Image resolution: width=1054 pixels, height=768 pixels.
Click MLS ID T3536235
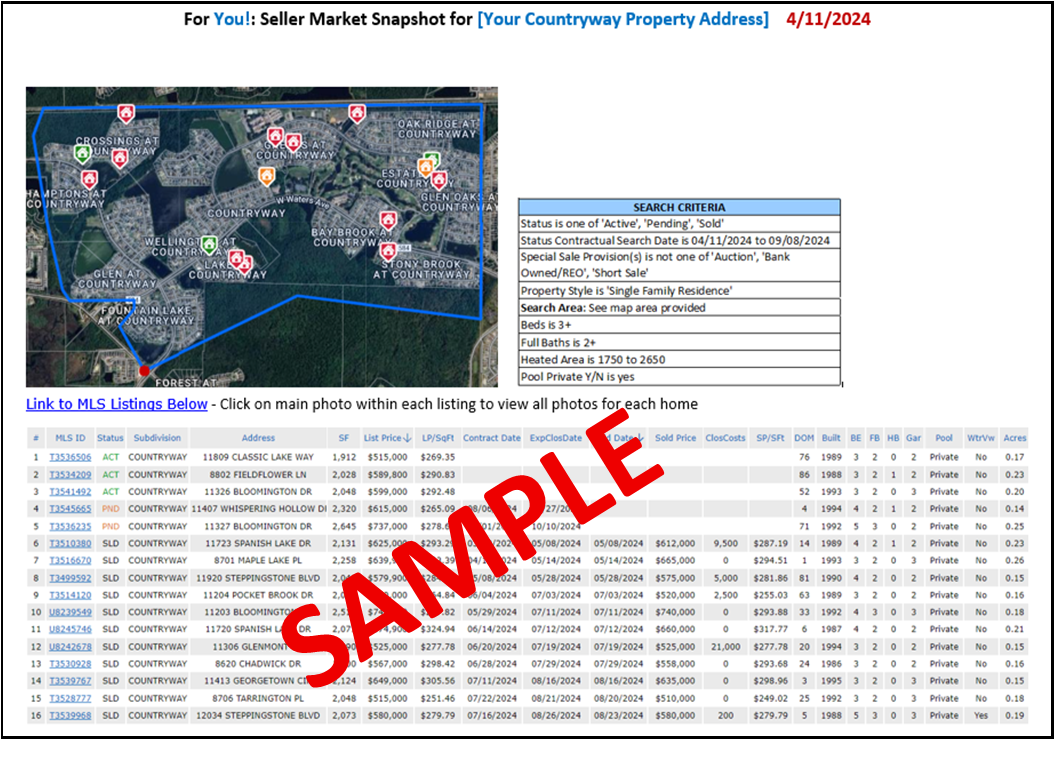click(x=70, y=526)
